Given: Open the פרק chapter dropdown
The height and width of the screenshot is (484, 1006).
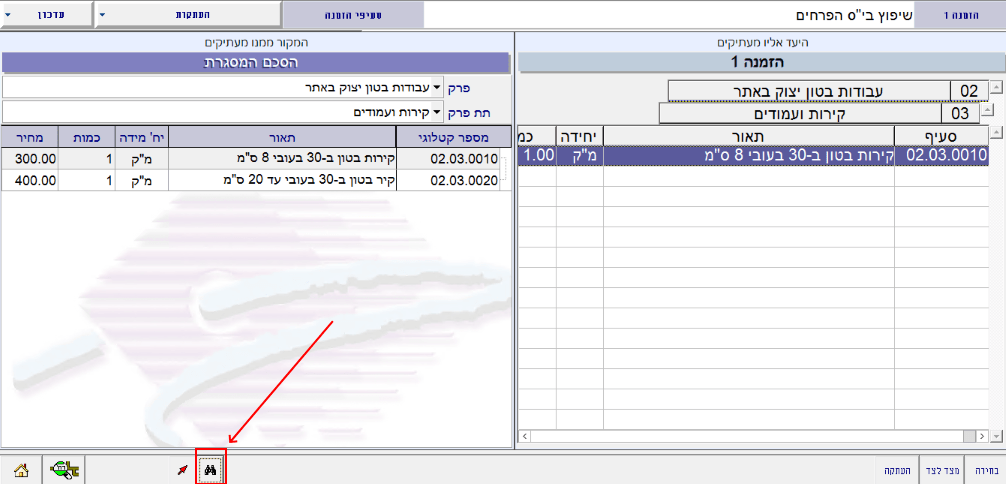Looking at the screenshot, I should pos(437,87).
